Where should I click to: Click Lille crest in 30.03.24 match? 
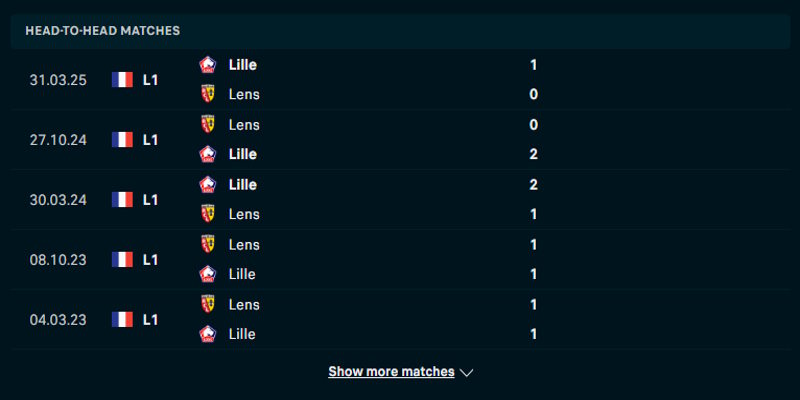[x=208, y=184]
